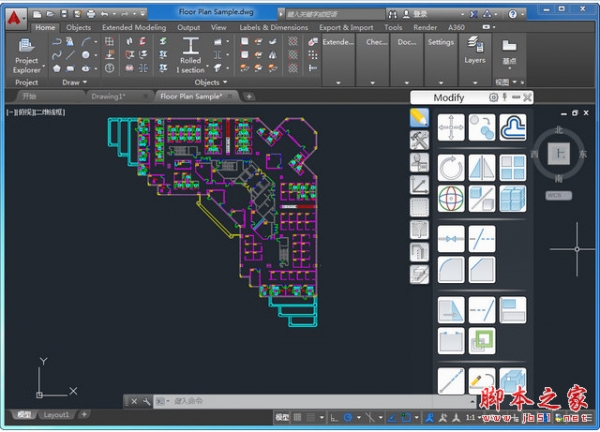Open the Layers panel button
This screenshot has height=432, width=600.
tap(474, 50)
